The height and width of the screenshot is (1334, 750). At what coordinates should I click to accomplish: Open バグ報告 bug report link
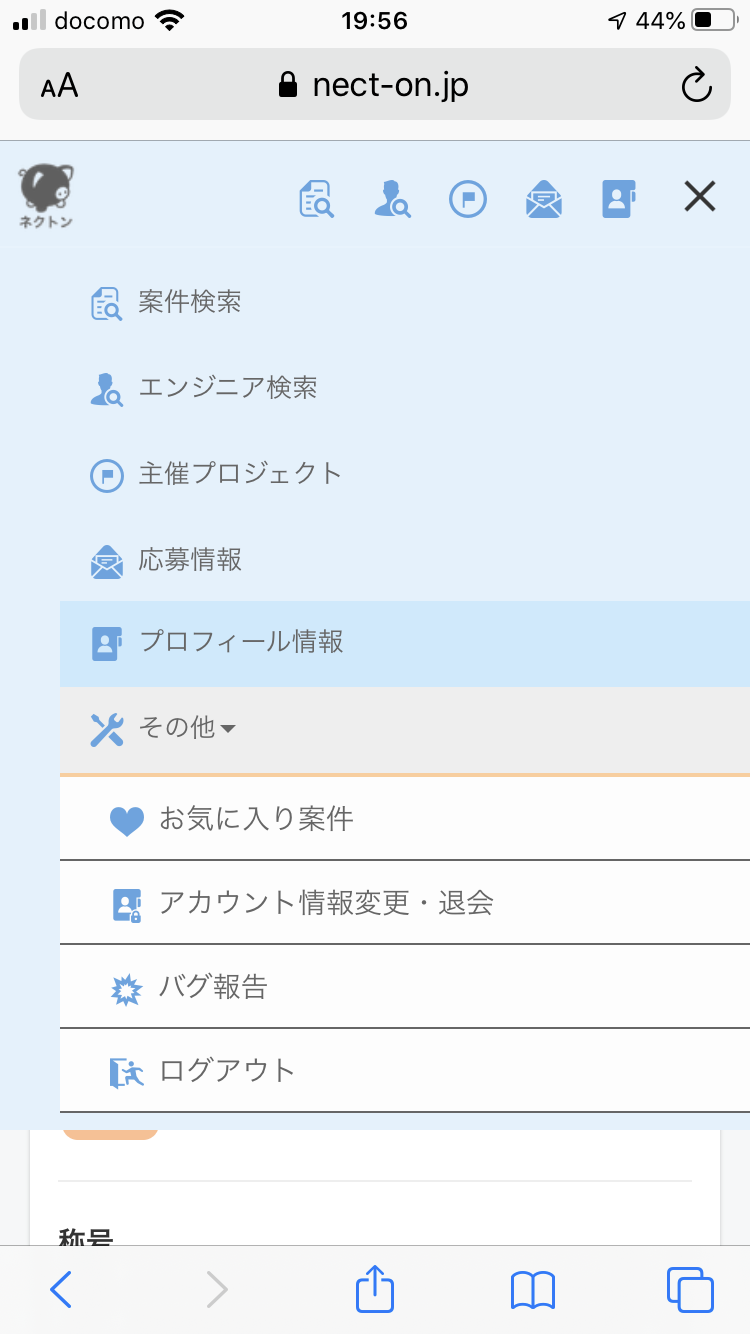click(405, 987)
